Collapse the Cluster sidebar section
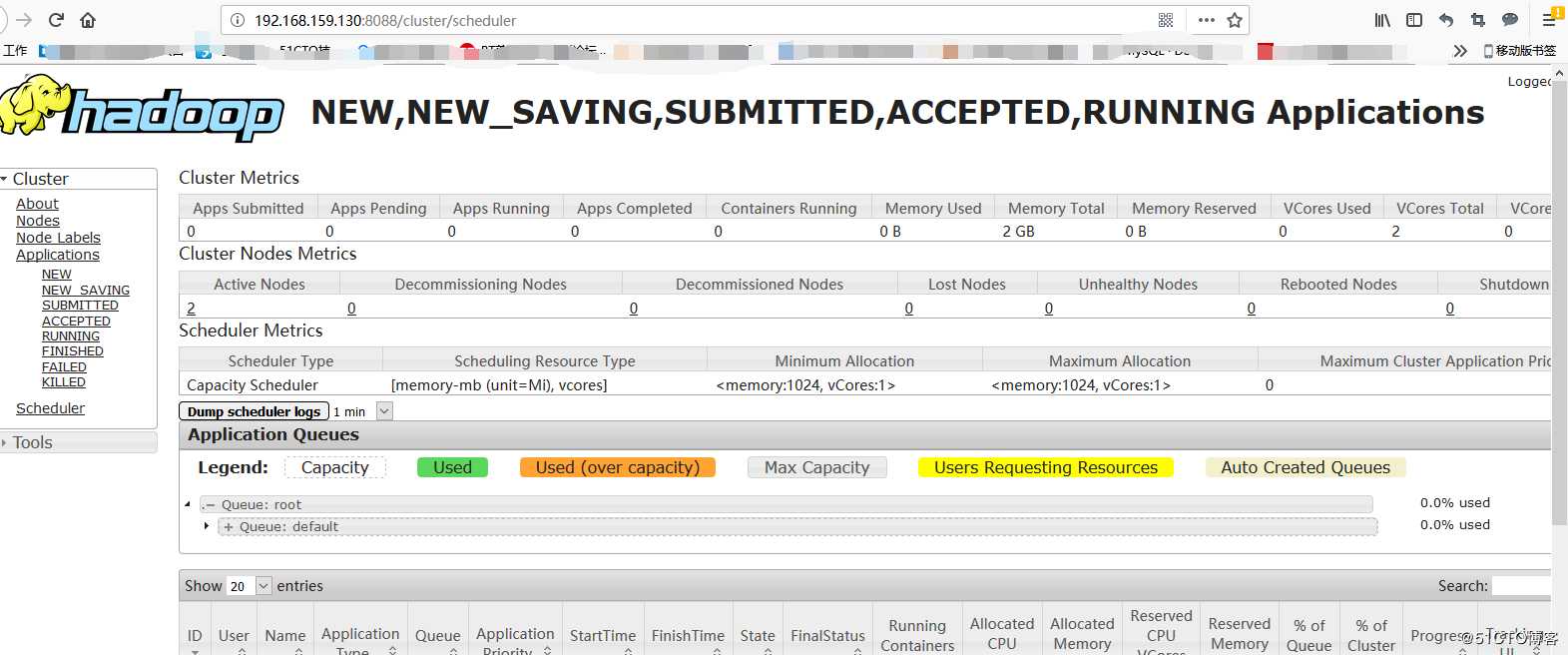 (x=78, y=179)
